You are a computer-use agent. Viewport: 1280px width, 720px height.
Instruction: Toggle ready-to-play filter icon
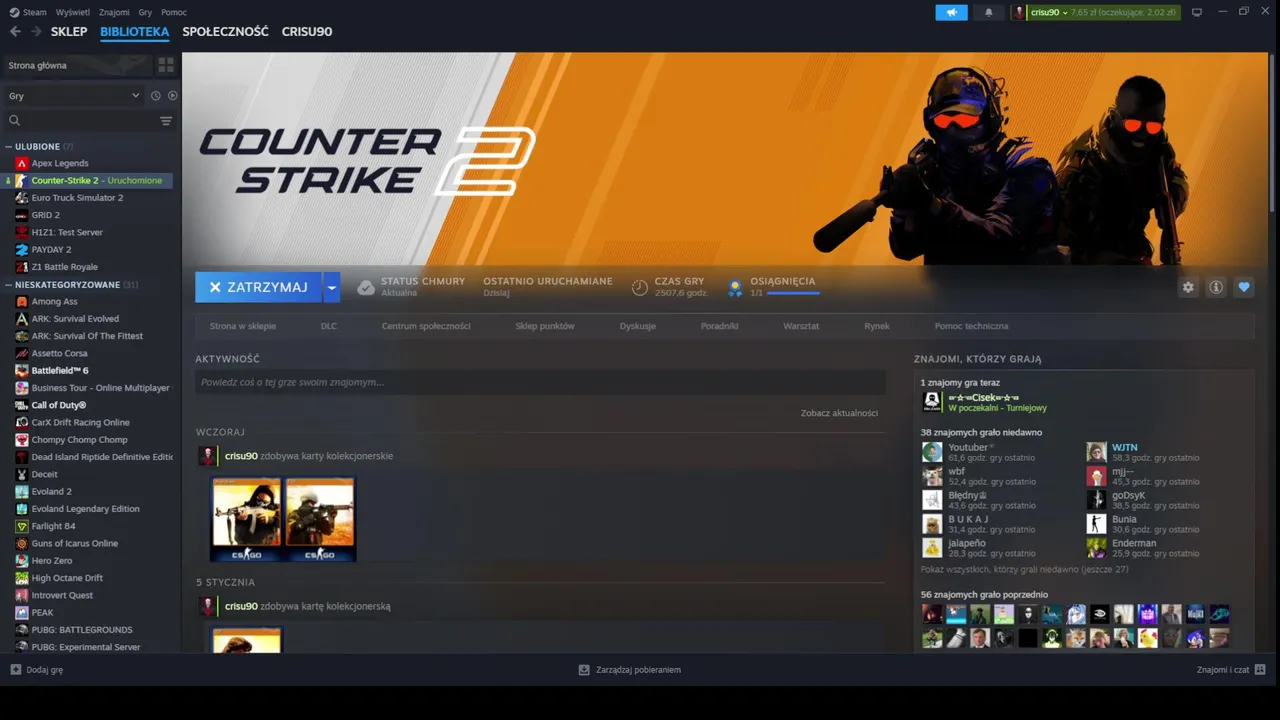point(172,96)
